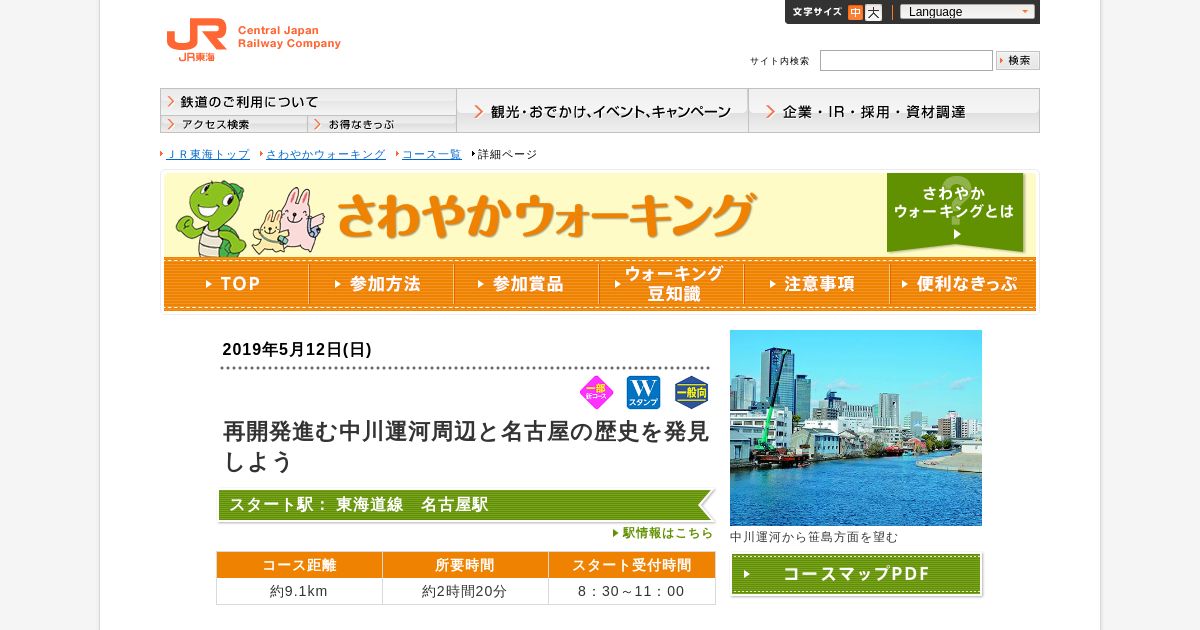This screenshot has width=1200, height=630.
Task: Click the コース距離 table header
Action: coord(299,565)
